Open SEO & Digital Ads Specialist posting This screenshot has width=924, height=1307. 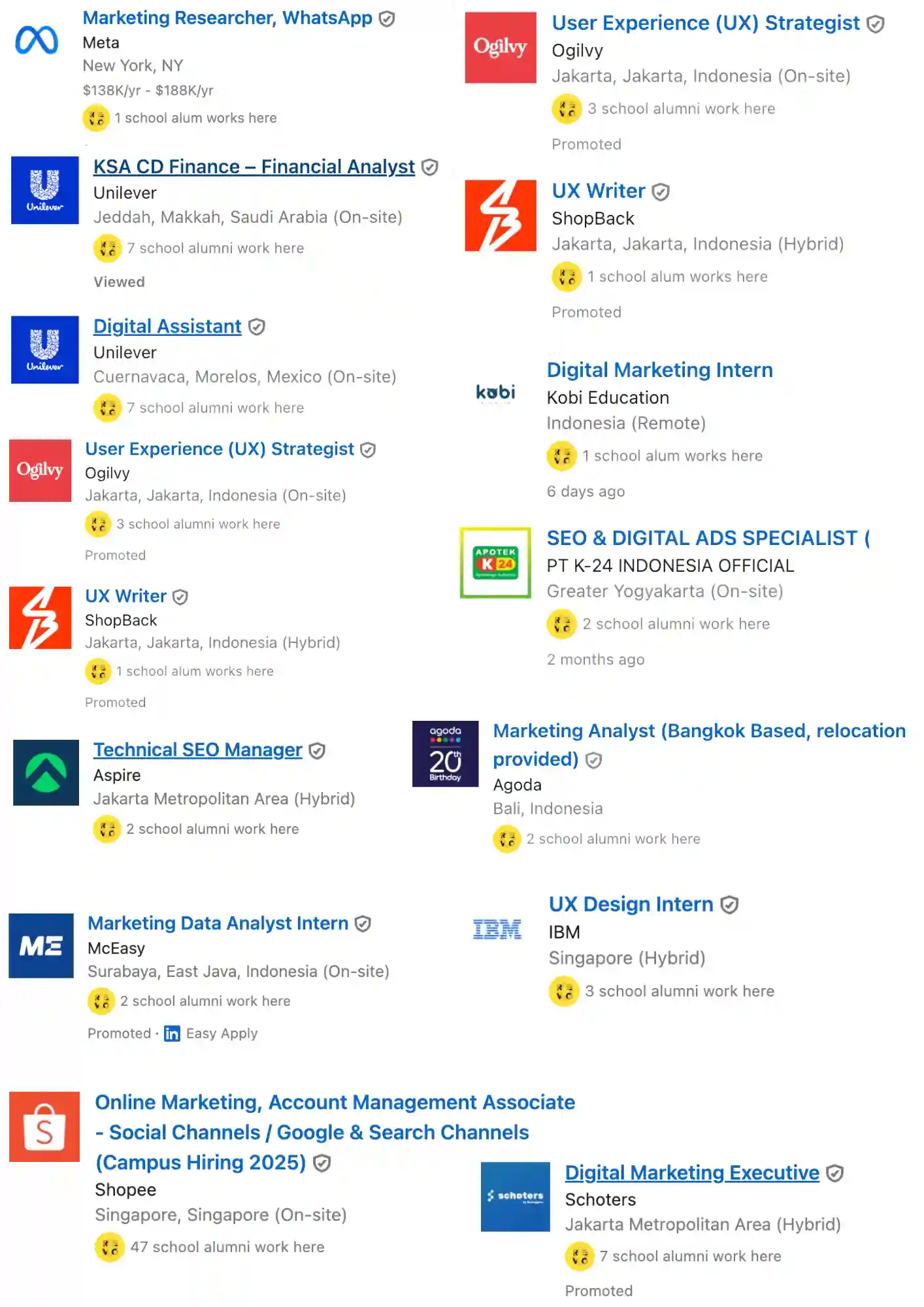pyautogui.click(x=707, y=538)
